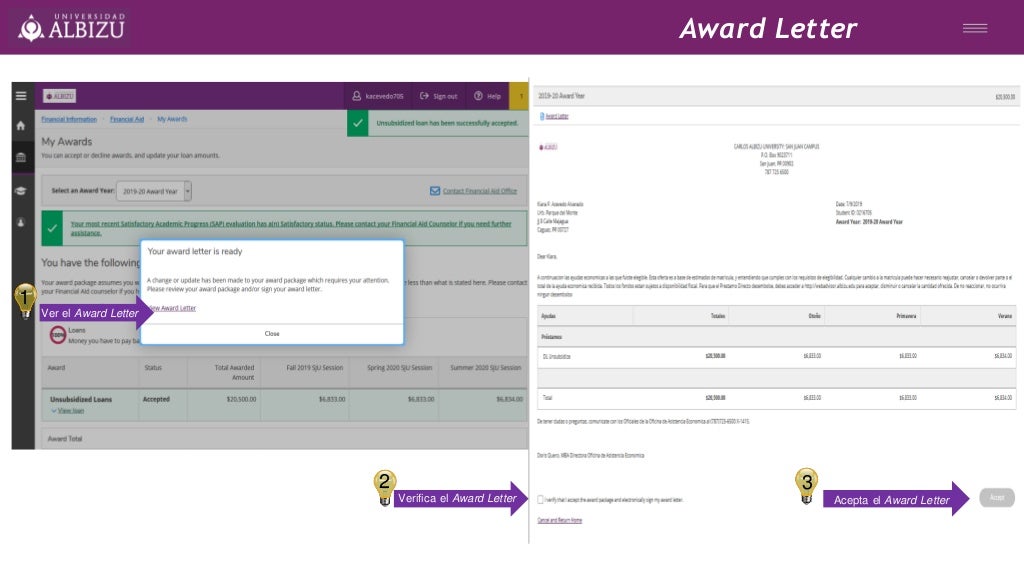Open the Academics graduation cap sidebar icon
1024x577 pixels.
tap(21, 191)
